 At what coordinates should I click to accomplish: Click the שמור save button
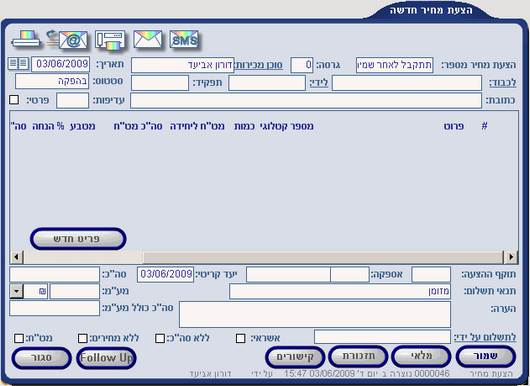point(486,356)
